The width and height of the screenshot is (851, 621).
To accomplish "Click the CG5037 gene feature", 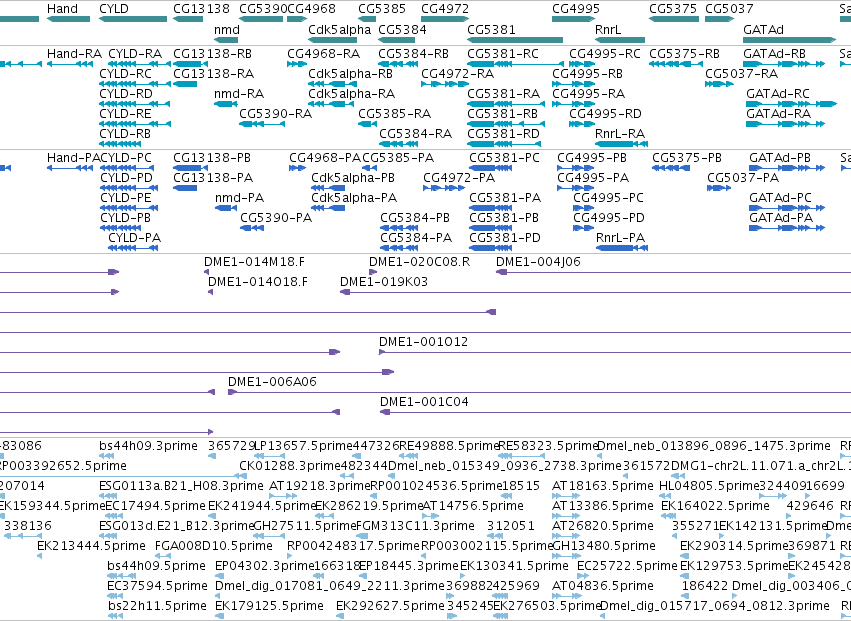I will tap(720, 19).
